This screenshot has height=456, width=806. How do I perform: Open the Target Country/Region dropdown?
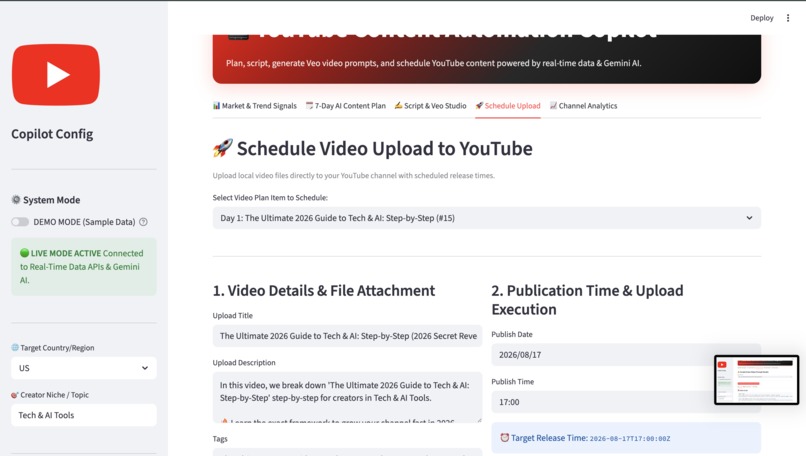pos(84,368)
